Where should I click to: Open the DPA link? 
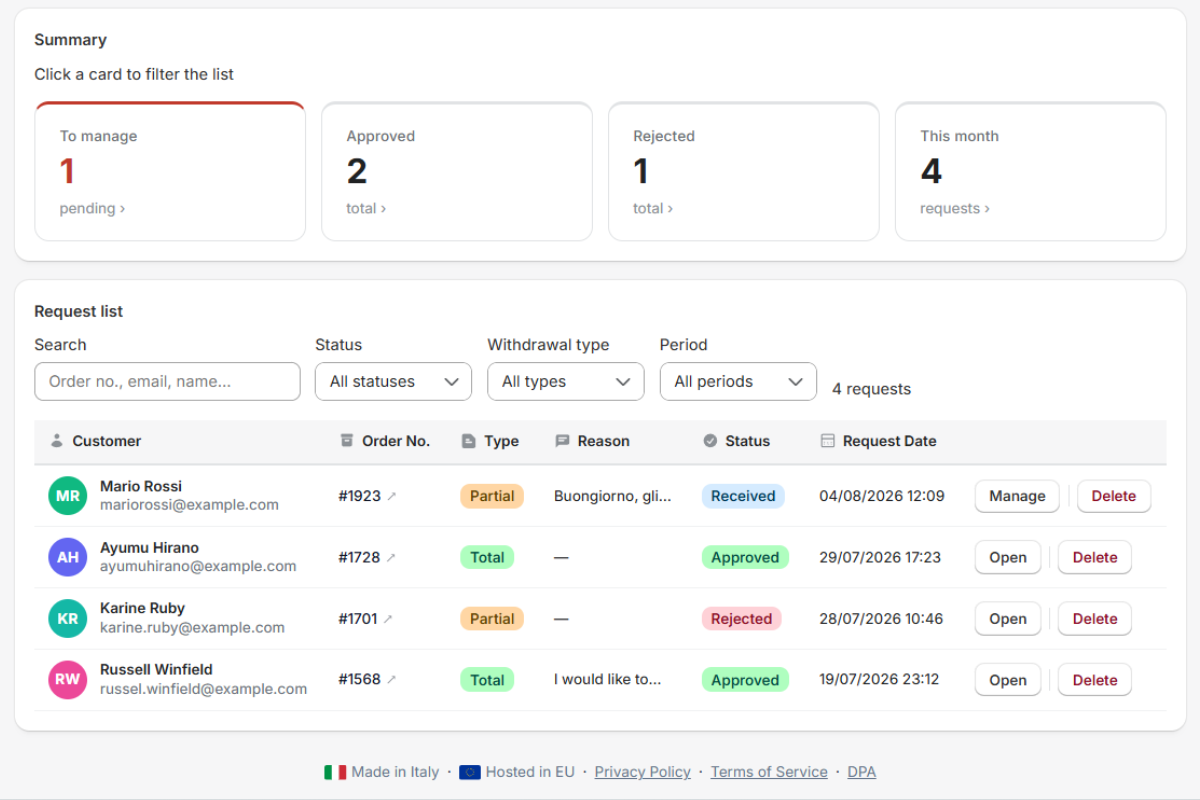coord(862,772)
